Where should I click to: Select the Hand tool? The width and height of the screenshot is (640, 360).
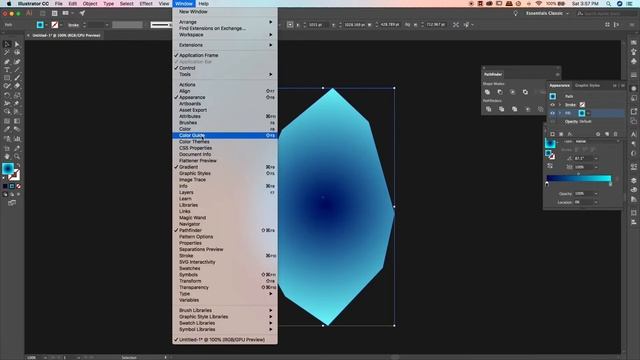click(7, 156)
